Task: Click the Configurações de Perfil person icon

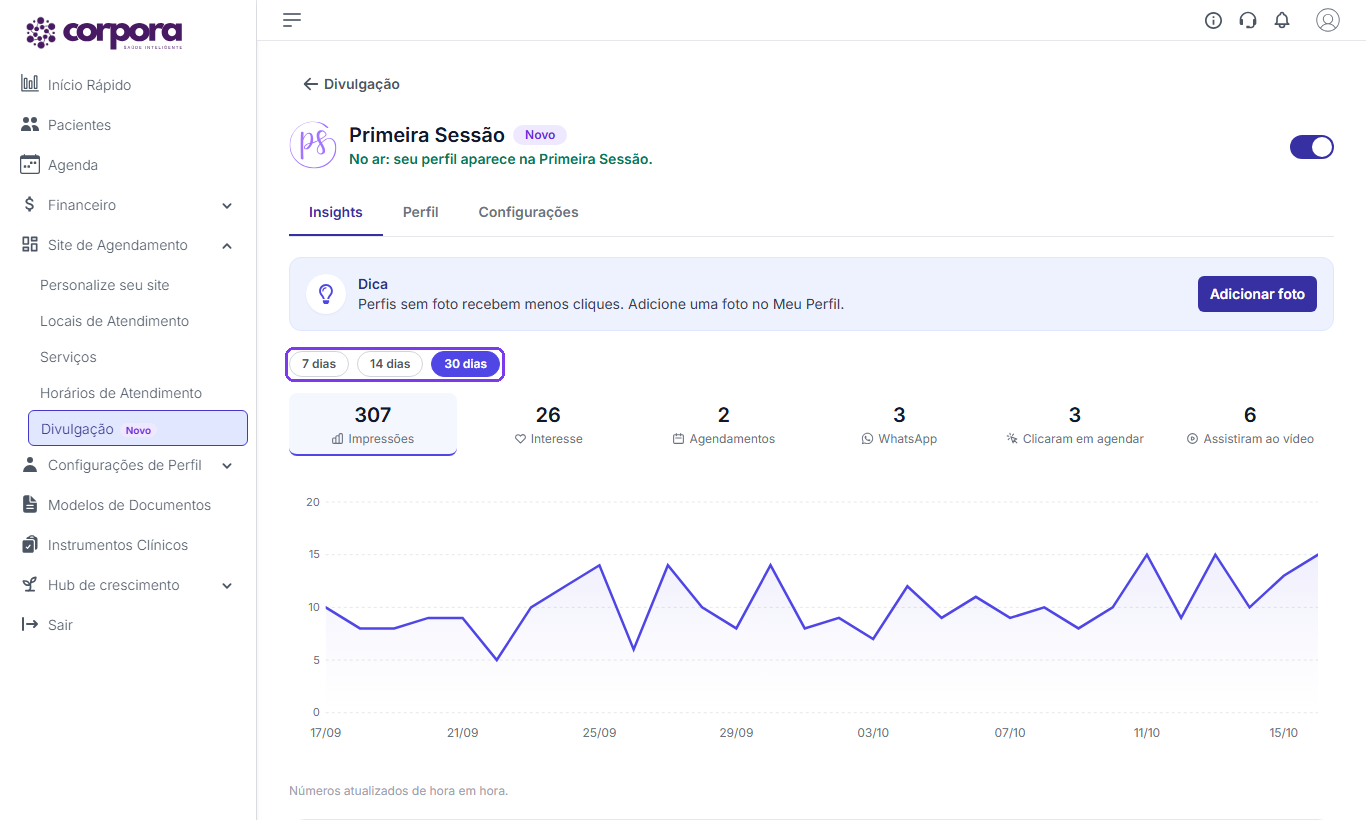Action: [30, 465]
